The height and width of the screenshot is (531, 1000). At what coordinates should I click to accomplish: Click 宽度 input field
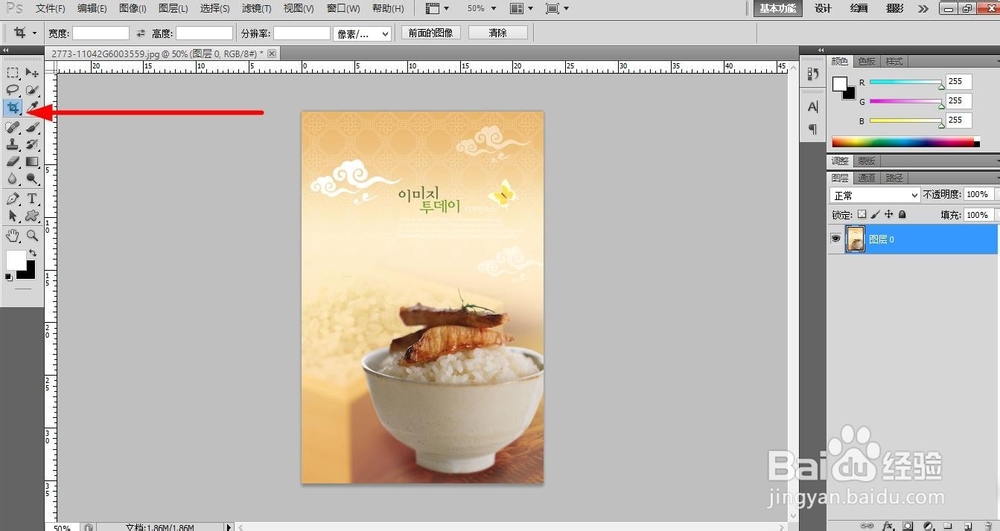coord(101,33)
